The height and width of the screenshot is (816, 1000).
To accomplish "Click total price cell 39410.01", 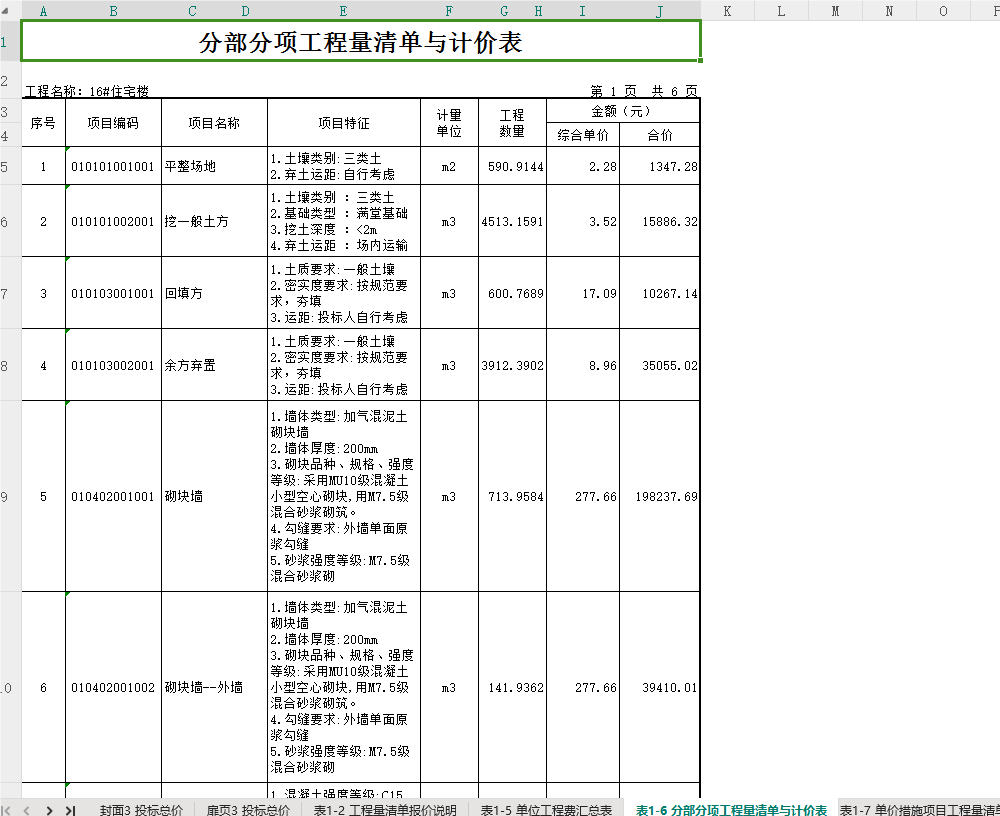I will pos(659,687).
